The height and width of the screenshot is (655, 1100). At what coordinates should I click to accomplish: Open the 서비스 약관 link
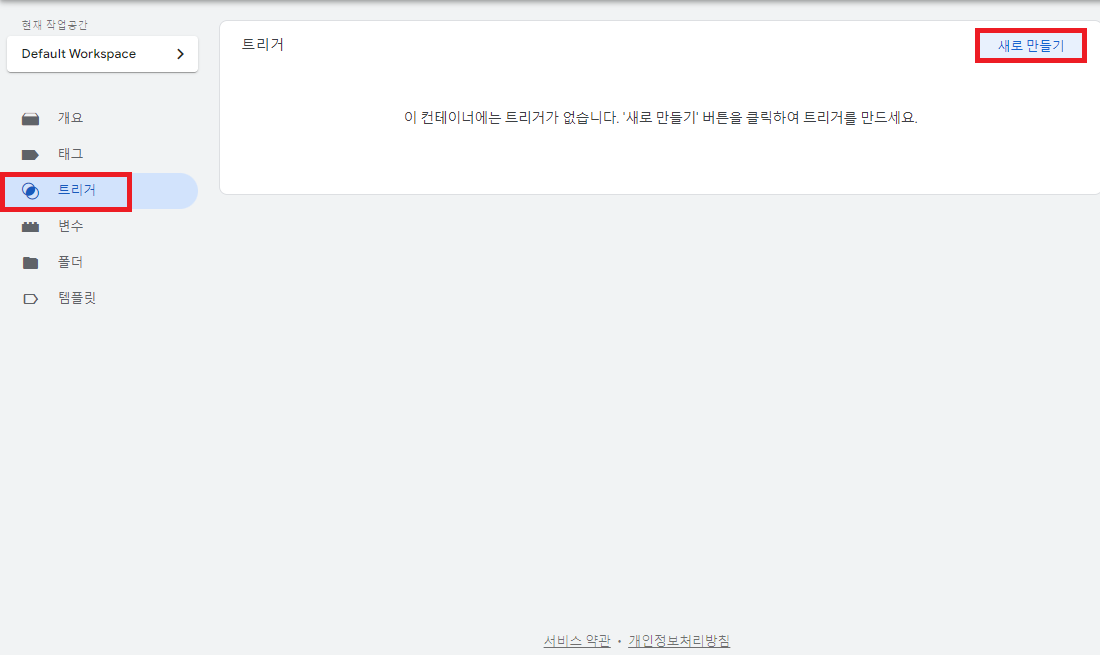pos(577,640)
